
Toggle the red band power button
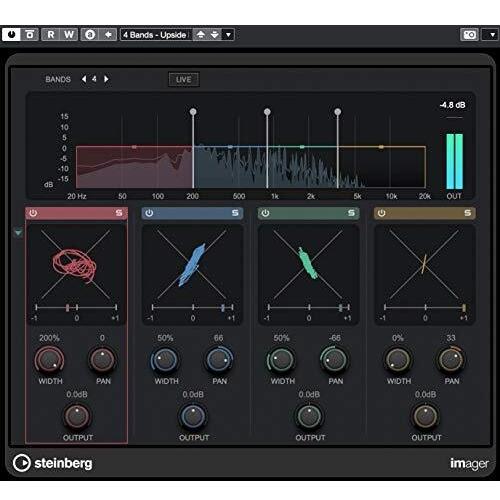tap(33, 213)
